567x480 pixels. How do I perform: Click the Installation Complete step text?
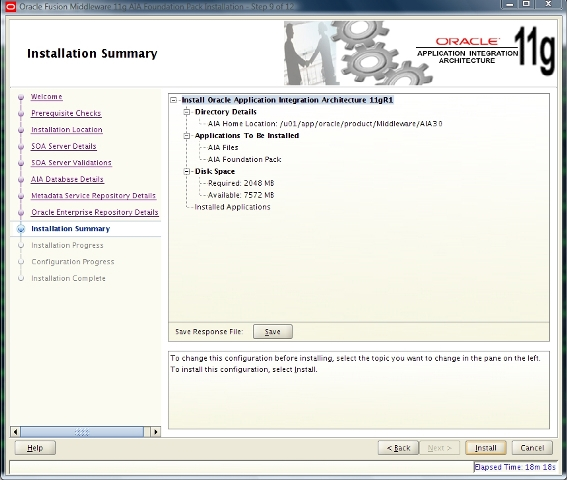(x=68, y=278)
